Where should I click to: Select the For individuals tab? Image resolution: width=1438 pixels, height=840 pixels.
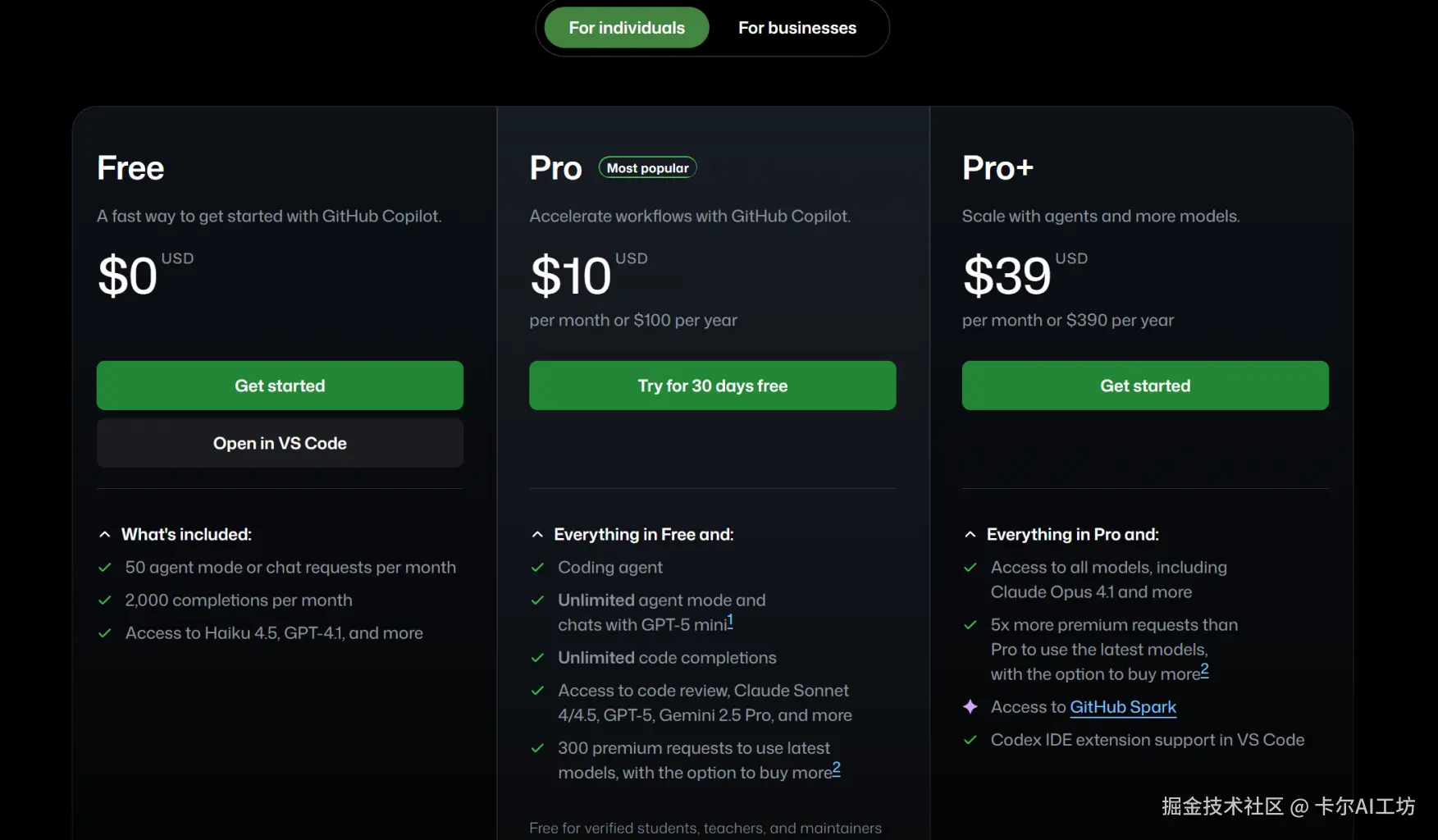click(627, 28)
